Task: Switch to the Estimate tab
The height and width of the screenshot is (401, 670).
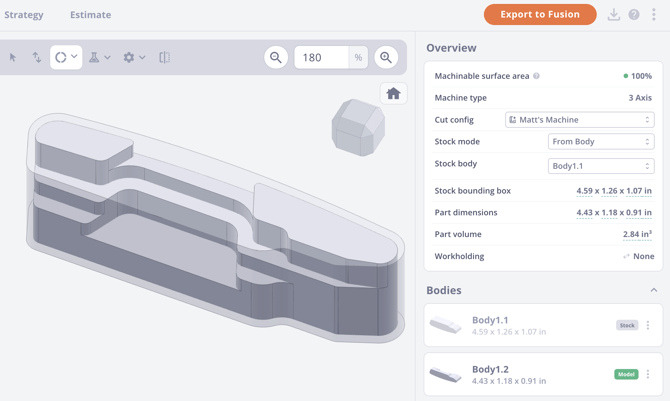Action: coord(90,15)
